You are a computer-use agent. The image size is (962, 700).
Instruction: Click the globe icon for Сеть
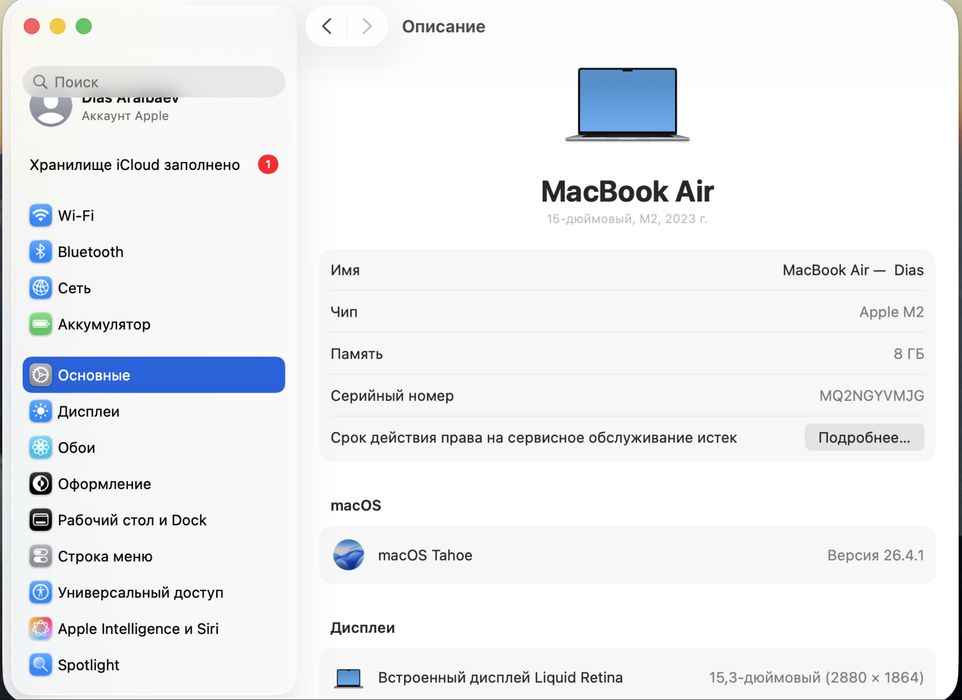(x=40, y=288)
